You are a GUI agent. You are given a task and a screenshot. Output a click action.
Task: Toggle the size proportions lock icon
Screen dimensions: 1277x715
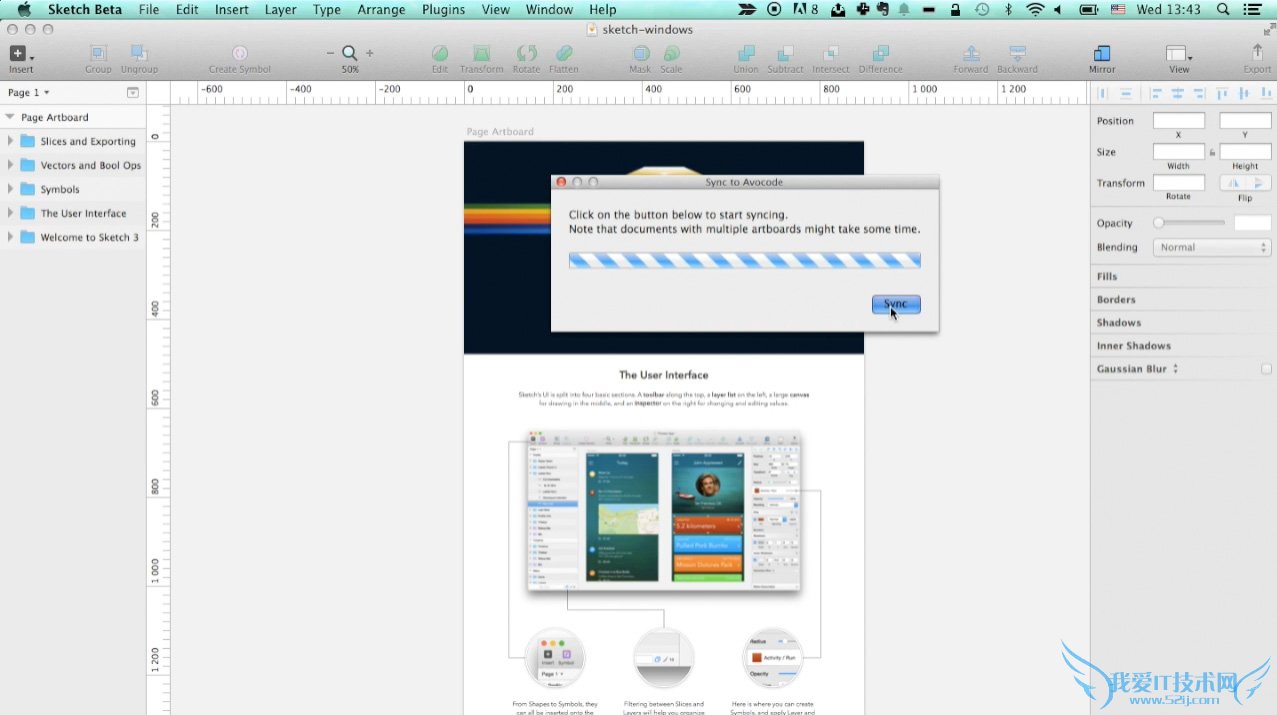click(1212, 153)
